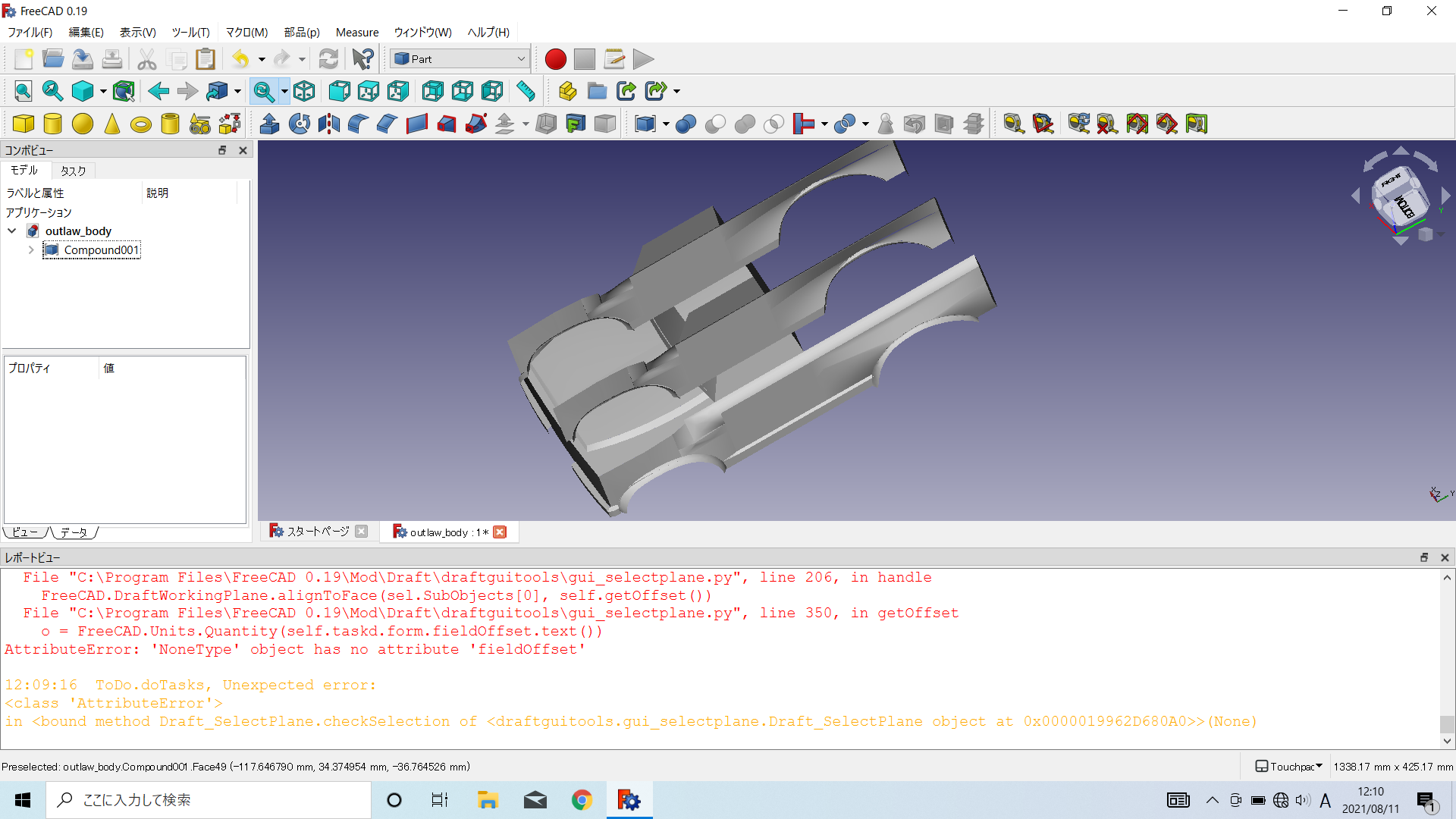This screenshot has height=819, width=1456.
Task: Open the Task View taskbar button
Action: 440,800
